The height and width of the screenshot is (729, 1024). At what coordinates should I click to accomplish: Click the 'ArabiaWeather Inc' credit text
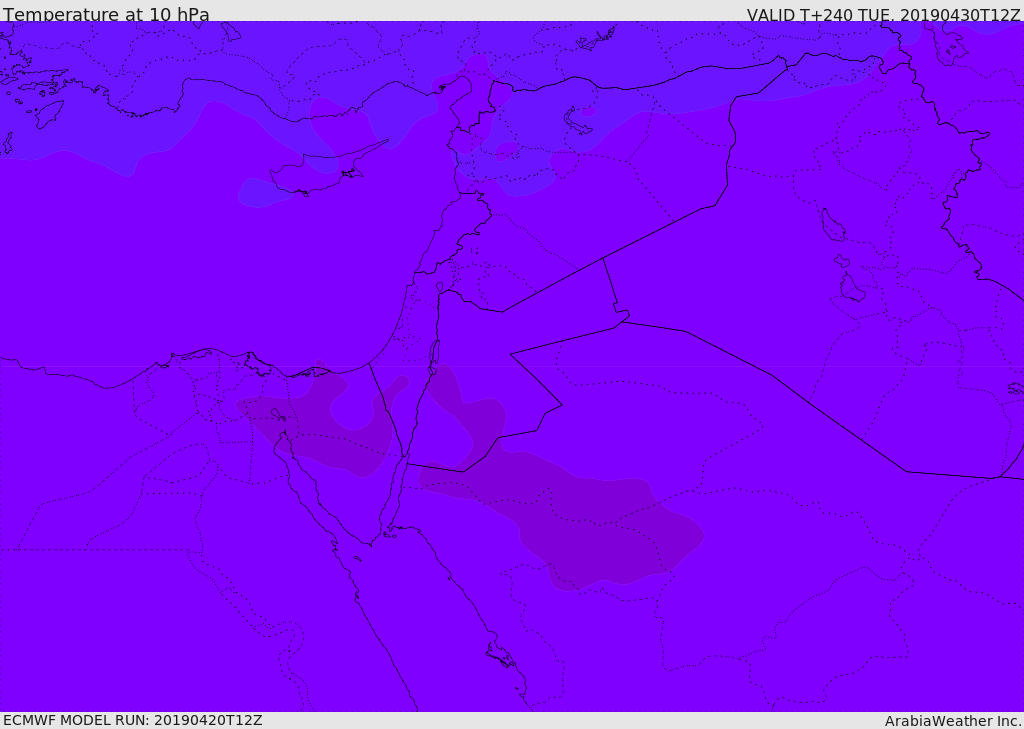pos(952,721)
